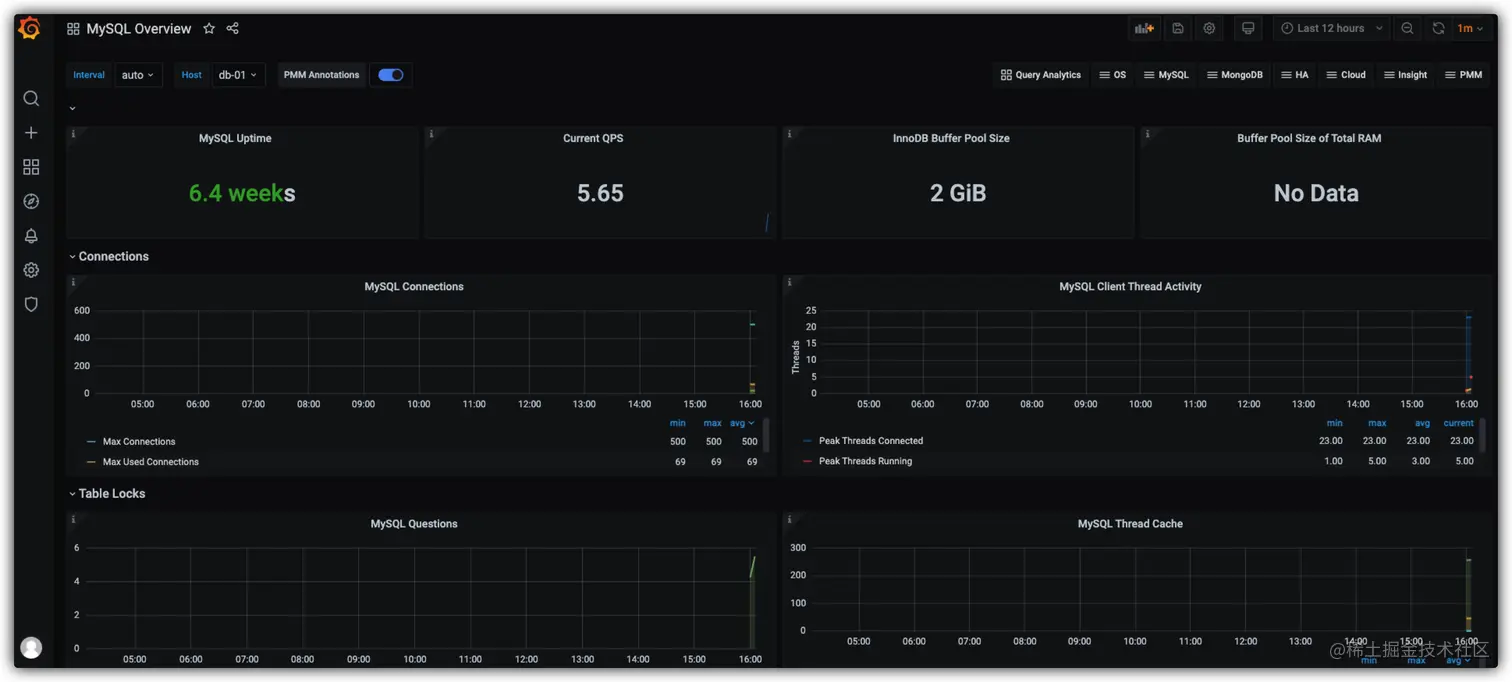The width and height of the screenshot is (1512, 682).
Task: Click the 6.4 weeks uptime value
Action: (x=242, y=193)
